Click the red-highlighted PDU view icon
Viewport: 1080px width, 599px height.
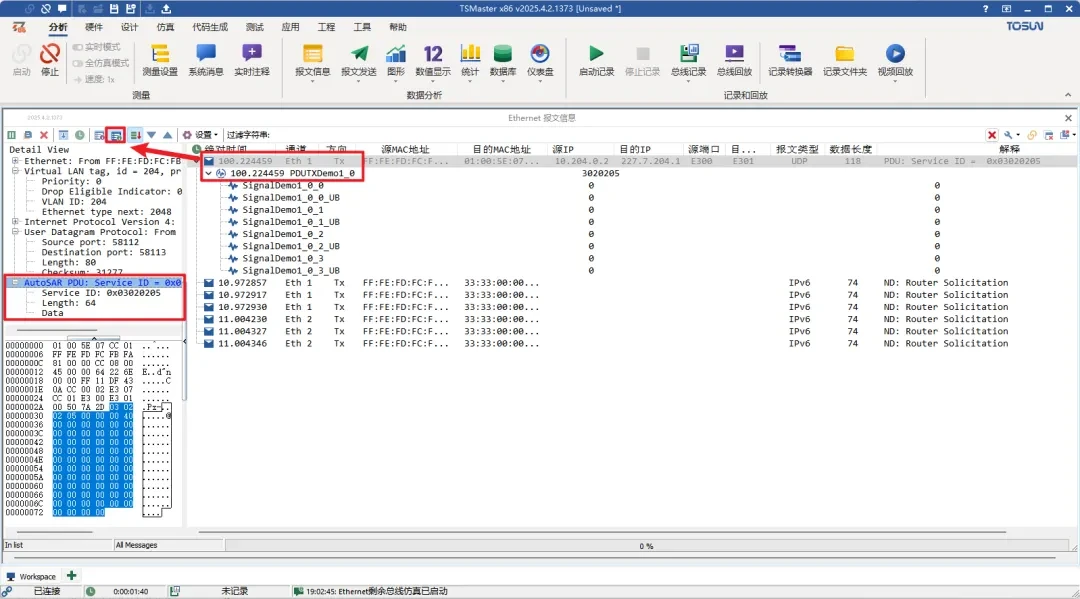click(117, 135)
